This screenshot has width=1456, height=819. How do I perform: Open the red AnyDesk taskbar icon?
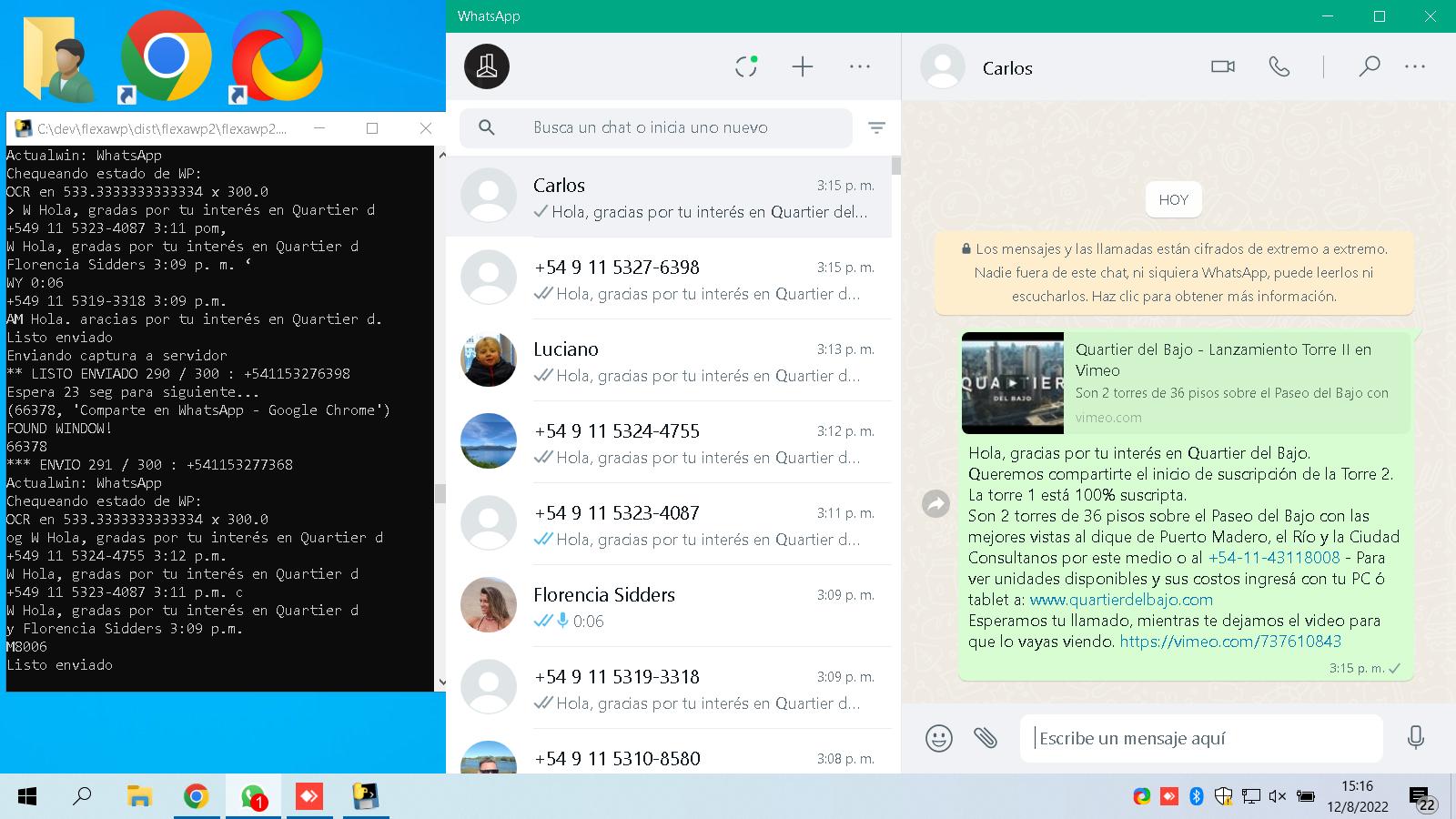coord(309,797)
